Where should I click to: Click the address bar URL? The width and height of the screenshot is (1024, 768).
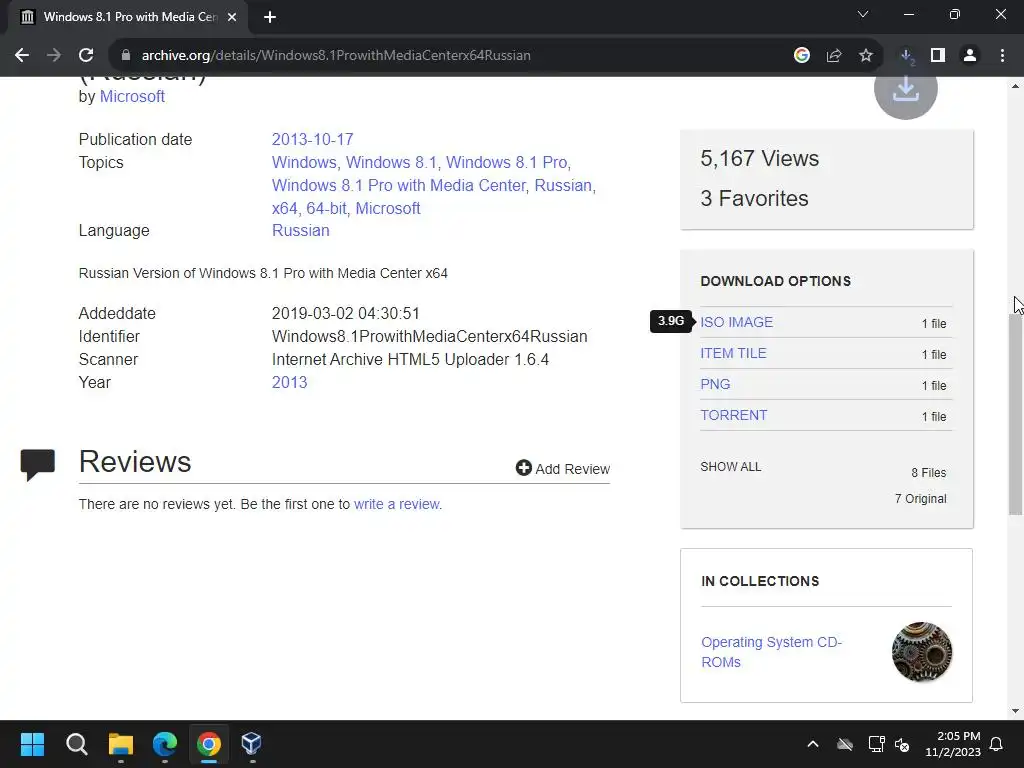click(336, 56)
